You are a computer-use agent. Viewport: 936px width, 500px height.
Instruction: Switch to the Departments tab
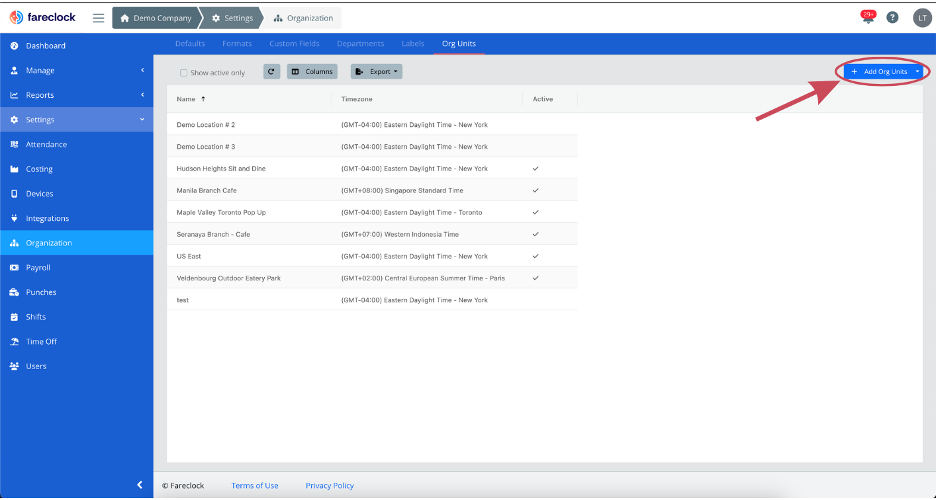coord(361,44)
